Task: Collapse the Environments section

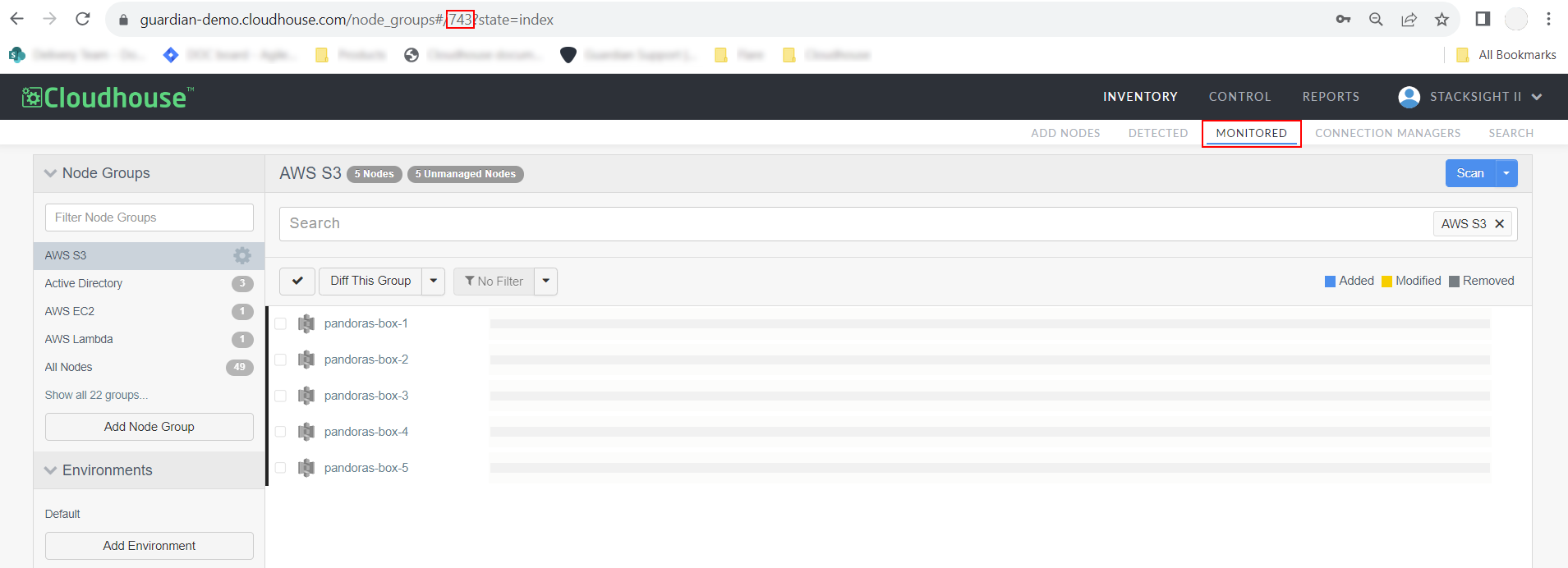Action: coord(51,470)
